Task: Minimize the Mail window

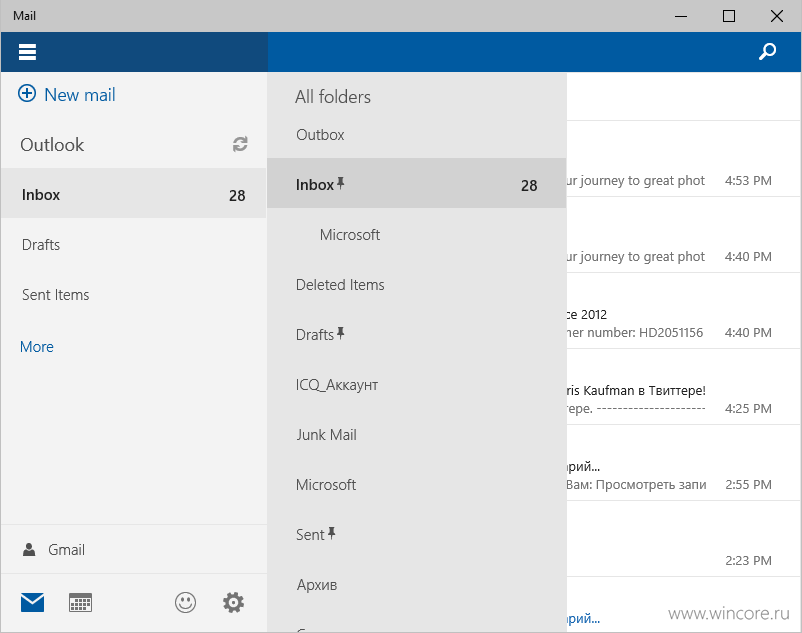Action: pyautogui.click(x=681, y=16)
